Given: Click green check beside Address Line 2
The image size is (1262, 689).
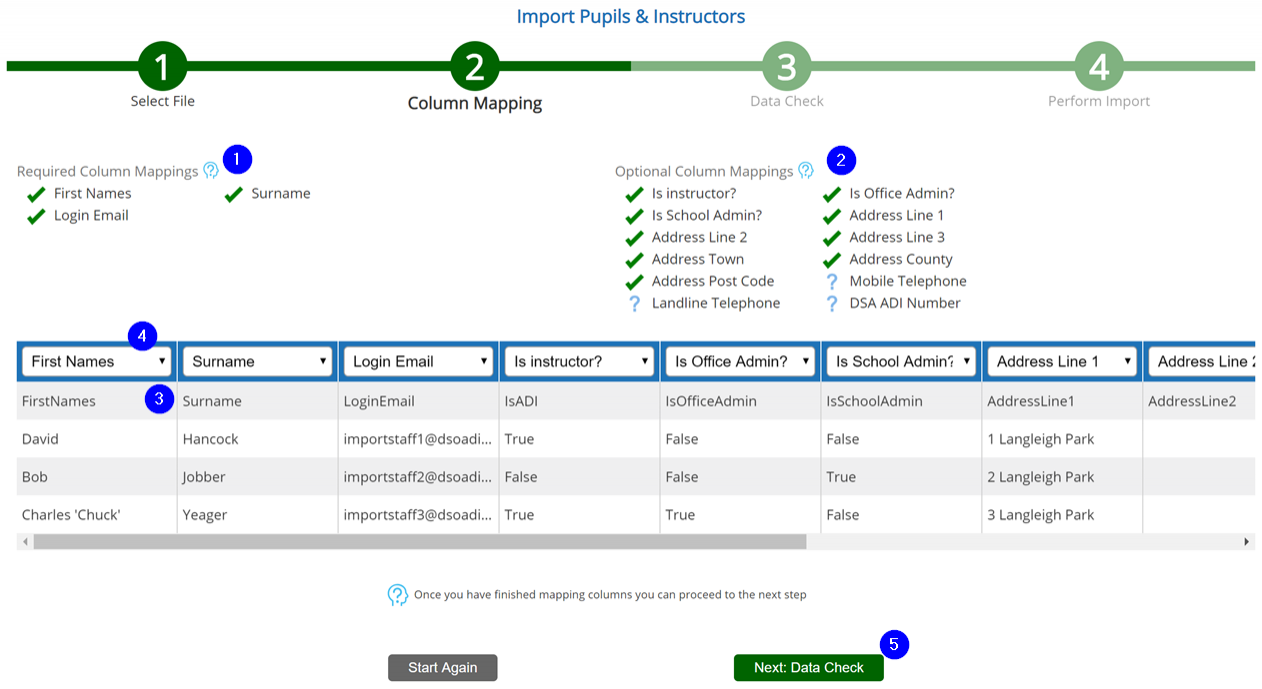Looking at the screenshot, I should (x=634, y=238).
